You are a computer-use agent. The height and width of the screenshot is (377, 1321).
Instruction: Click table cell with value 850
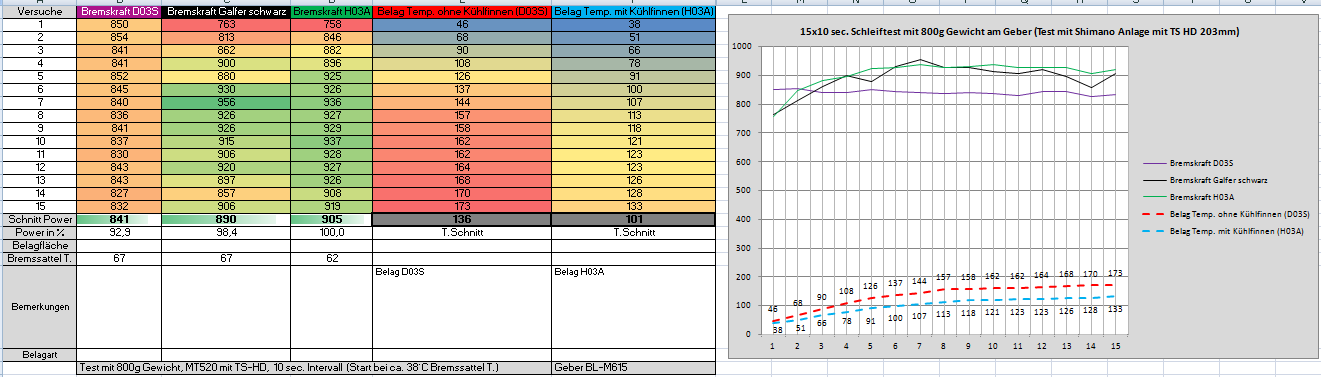118,24
